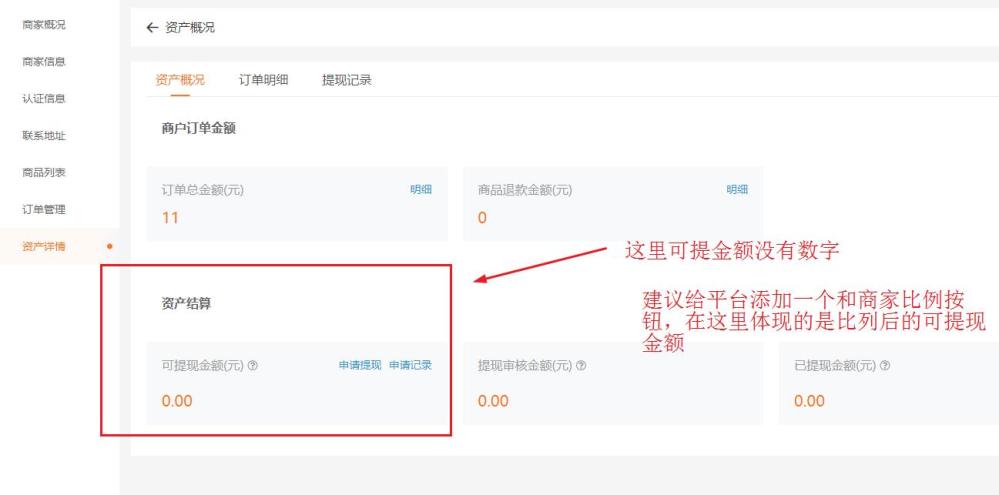
Task: Open 商家概况 in the sidebar
Action: [44, 25]
